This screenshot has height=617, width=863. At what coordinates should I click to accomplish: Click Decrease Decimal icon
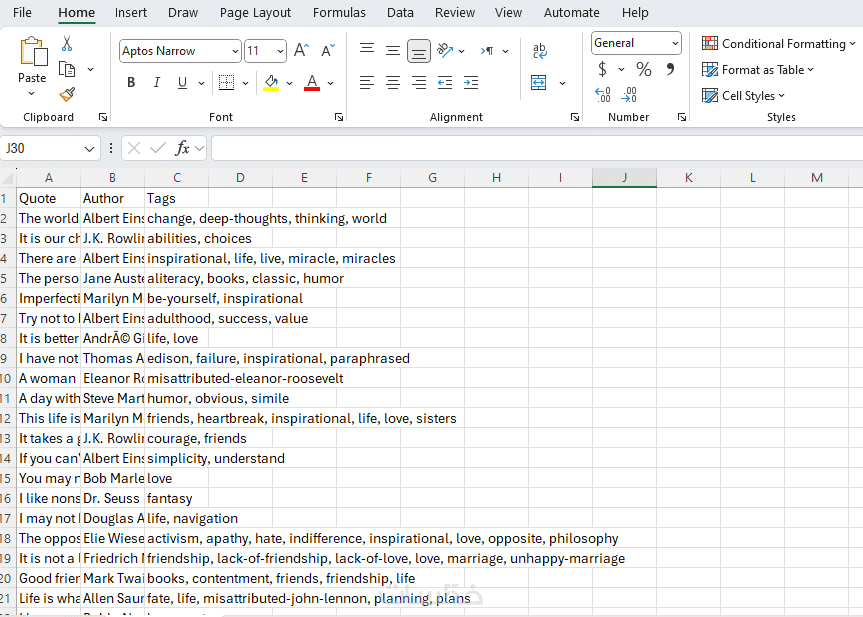[629, 95]
